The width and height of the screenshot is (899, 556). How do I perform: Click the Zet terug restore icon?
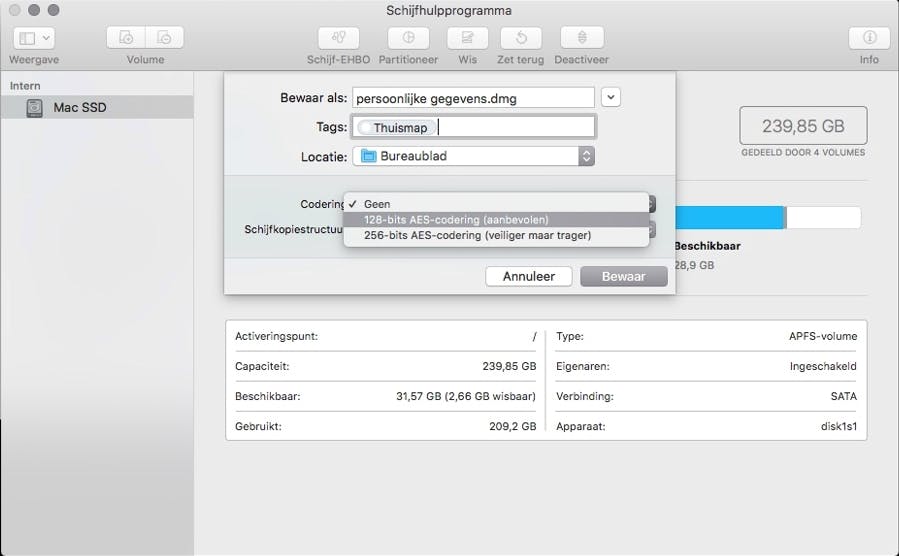pos(520,38)
